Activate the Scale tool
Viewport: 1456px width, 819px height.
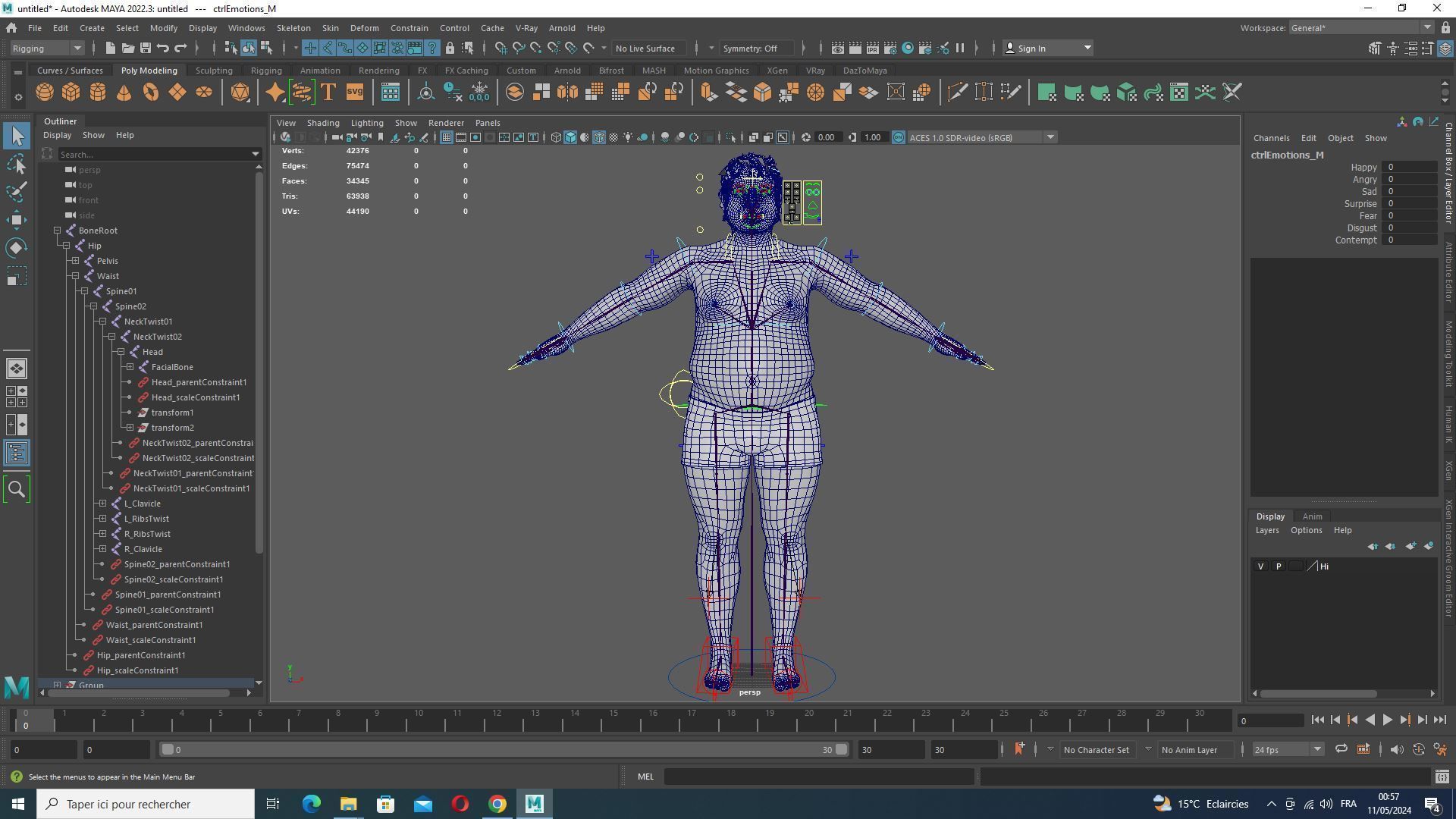17,276
